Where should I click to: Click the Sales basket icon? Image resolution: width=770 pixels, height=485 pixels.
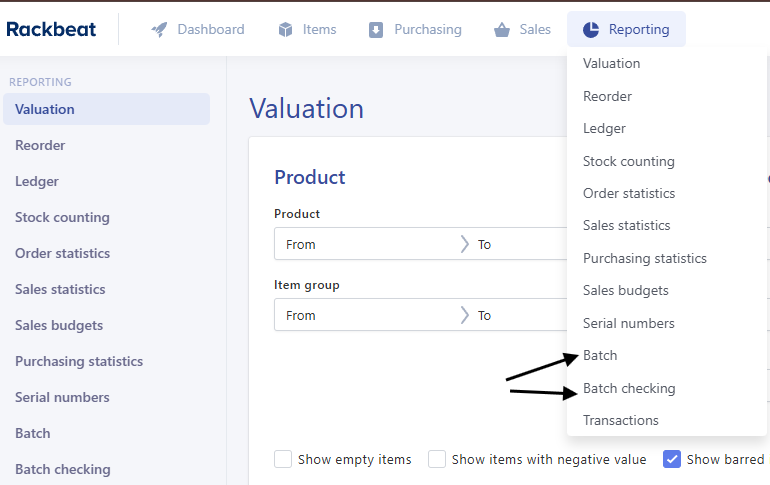point(502,30)
